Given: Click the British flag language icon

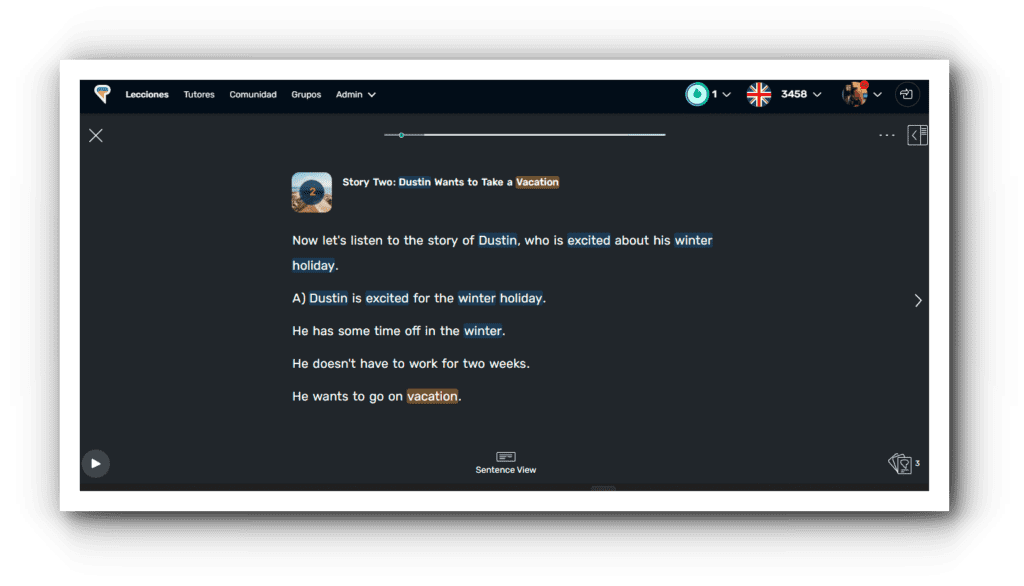Looking at the screenshot, I should coord(759,94).
